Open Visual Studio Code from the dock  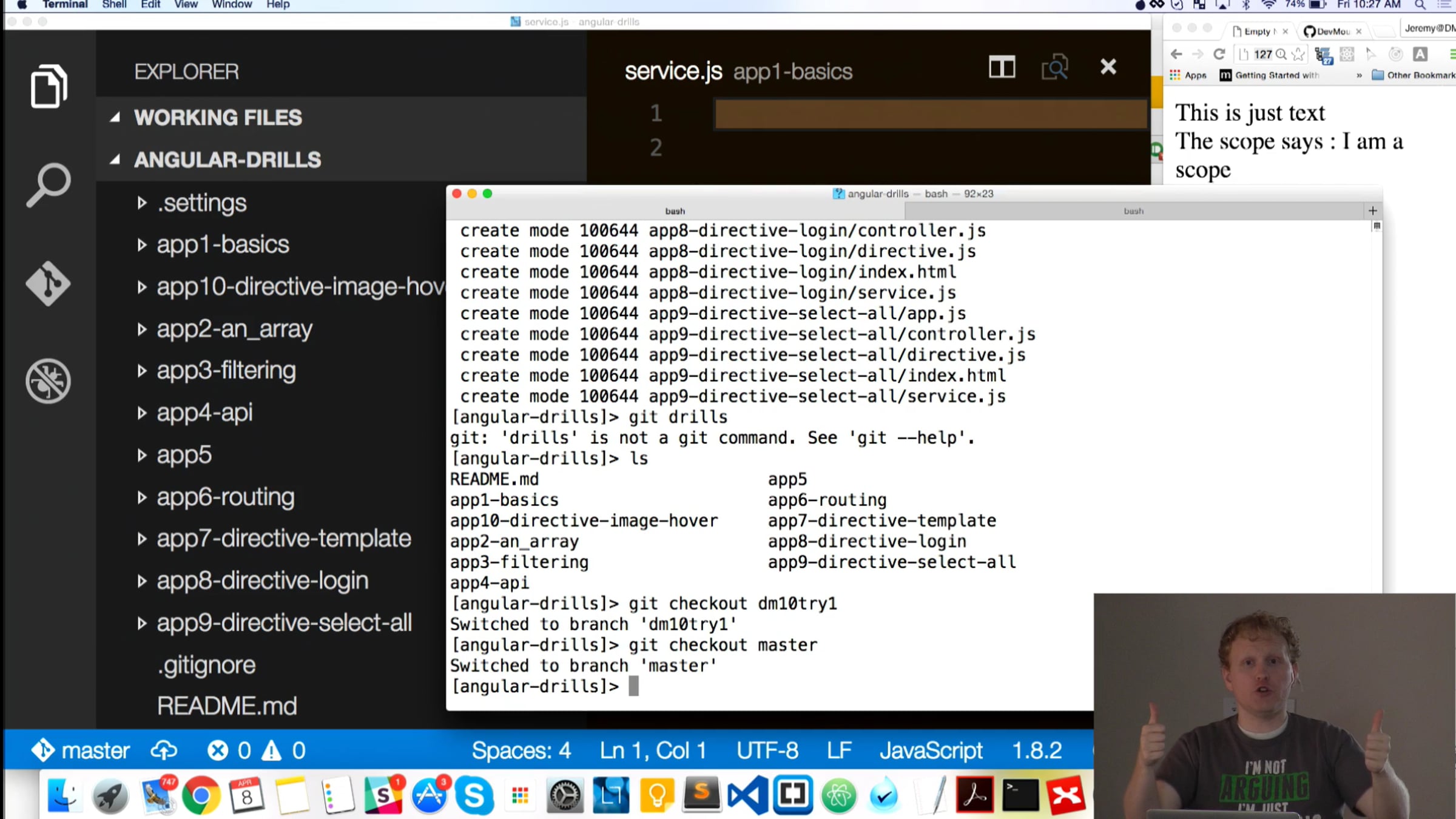click(747, 795)
